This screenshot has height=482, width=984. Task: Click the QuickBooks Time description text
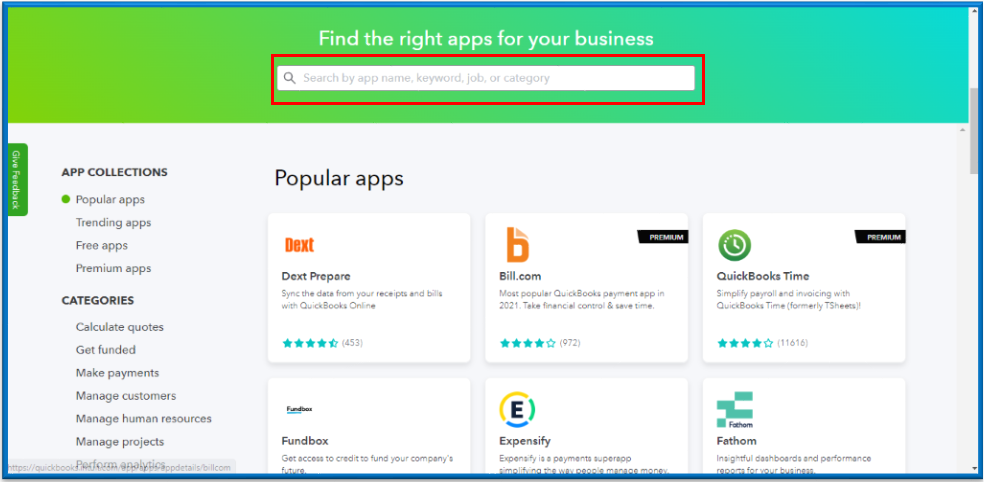point(789,299)
